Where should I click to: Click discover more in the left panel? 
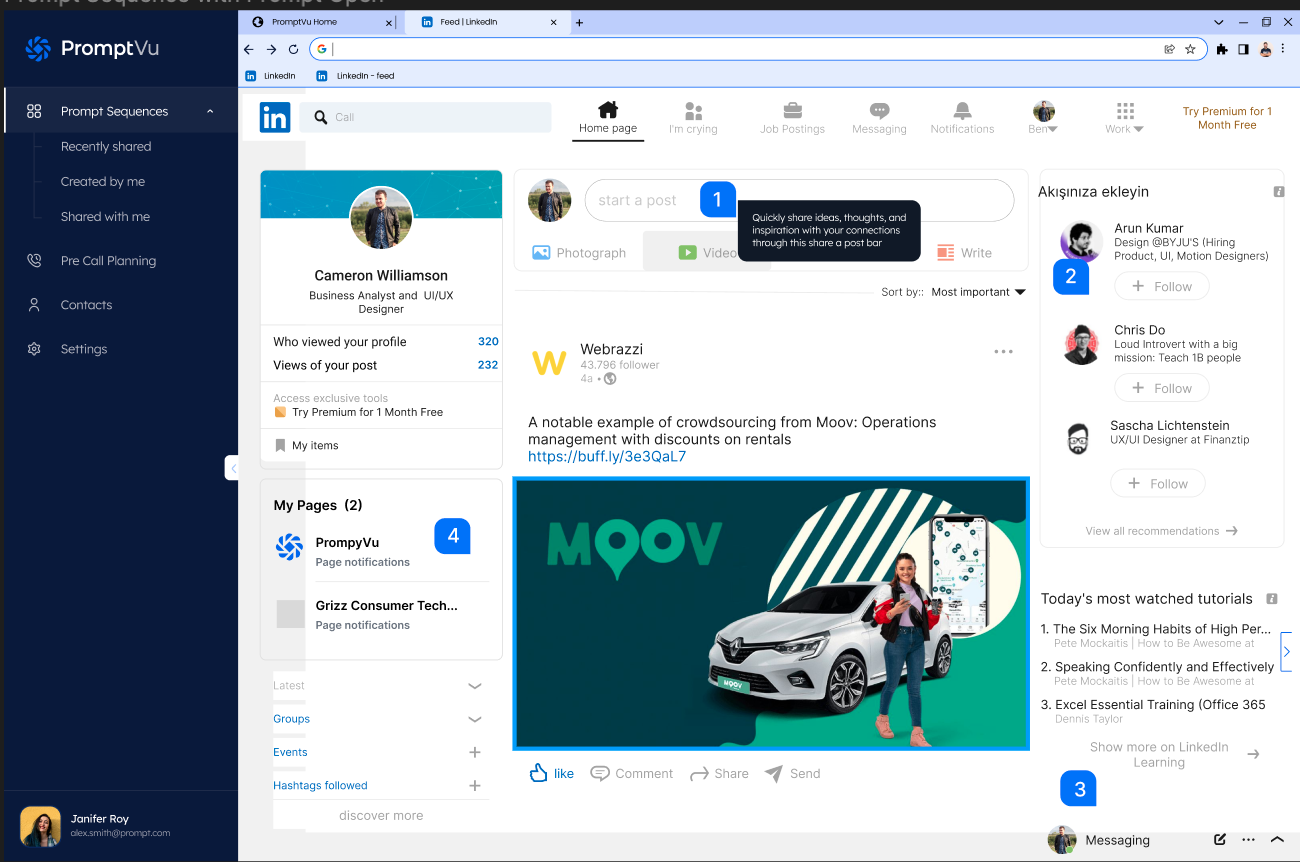[381, 816]
